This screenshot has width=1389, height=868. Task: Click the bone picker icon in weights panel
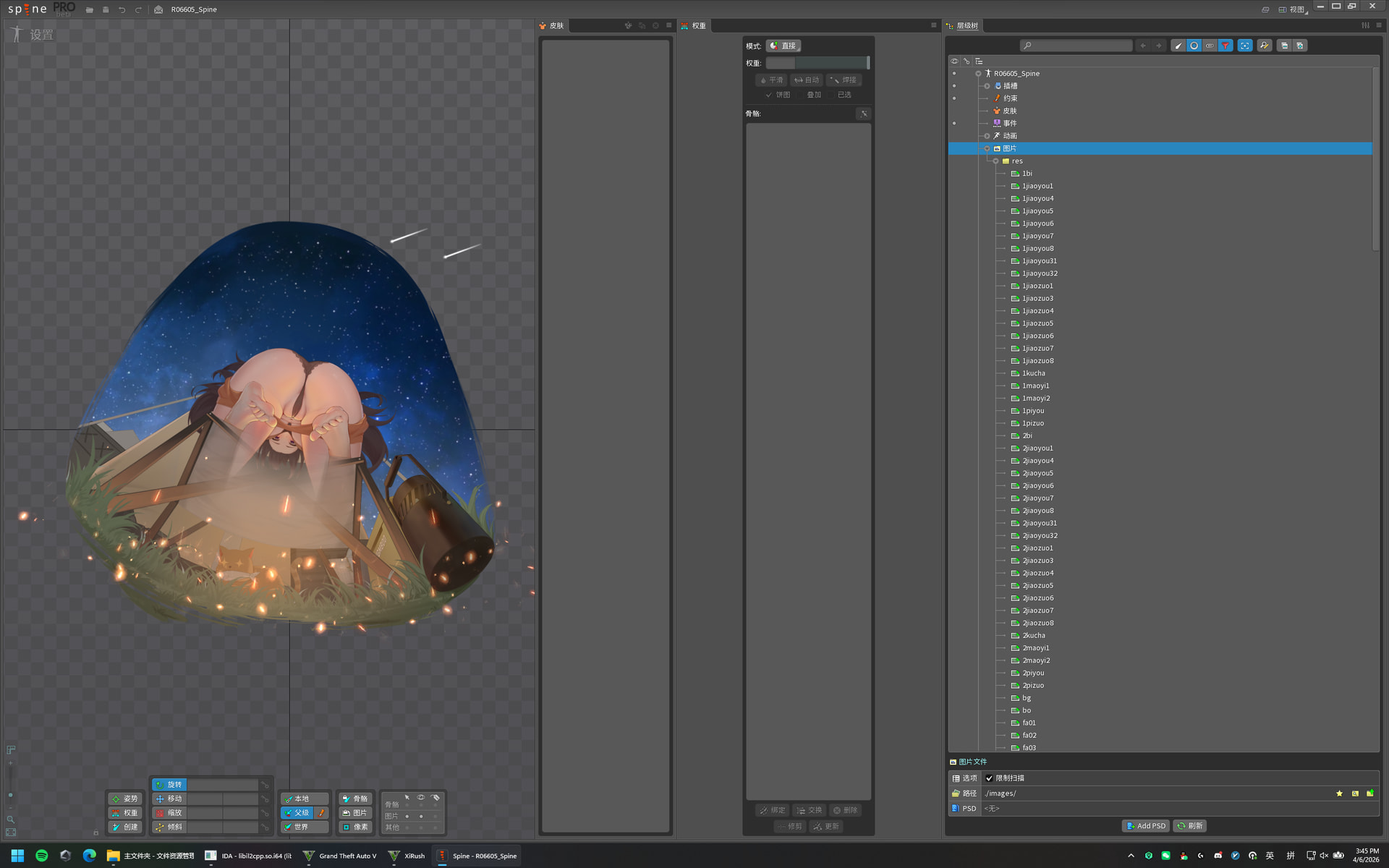(x=863, y=114)
